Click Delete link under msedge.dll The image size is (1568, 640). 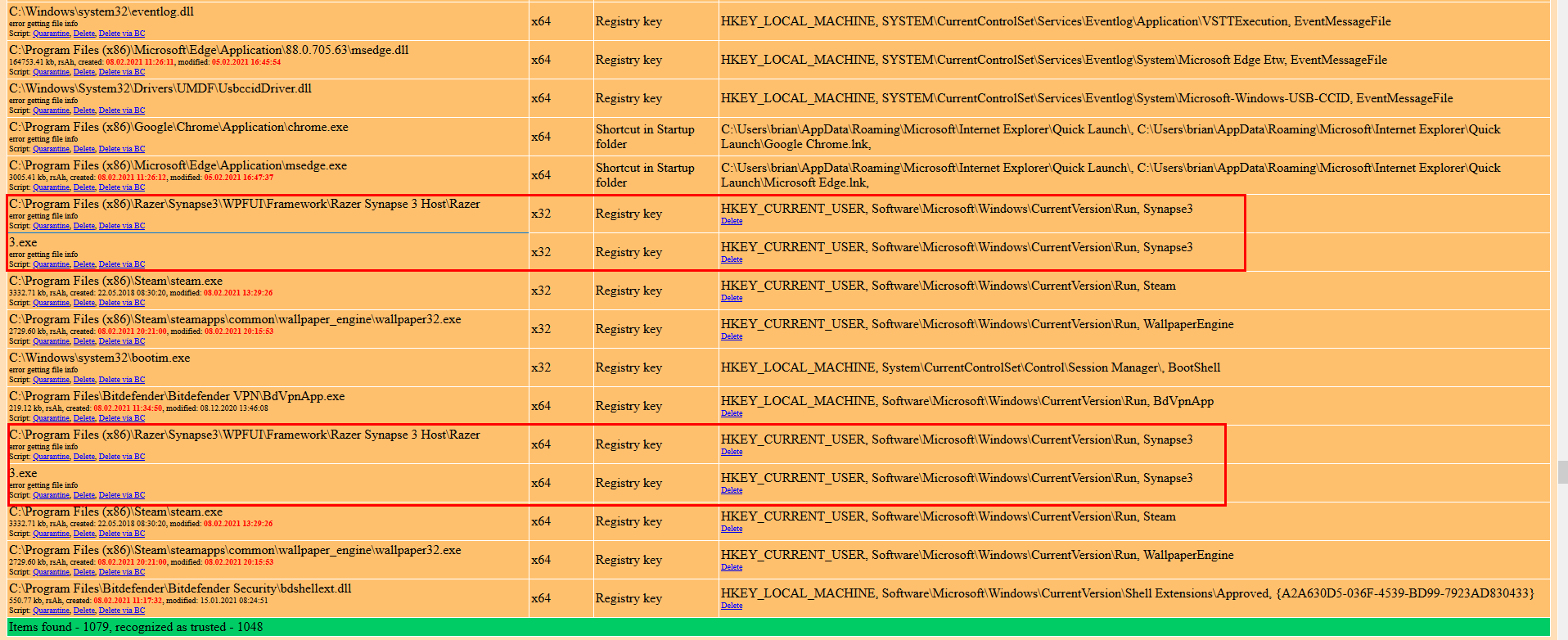coord(84,72)
